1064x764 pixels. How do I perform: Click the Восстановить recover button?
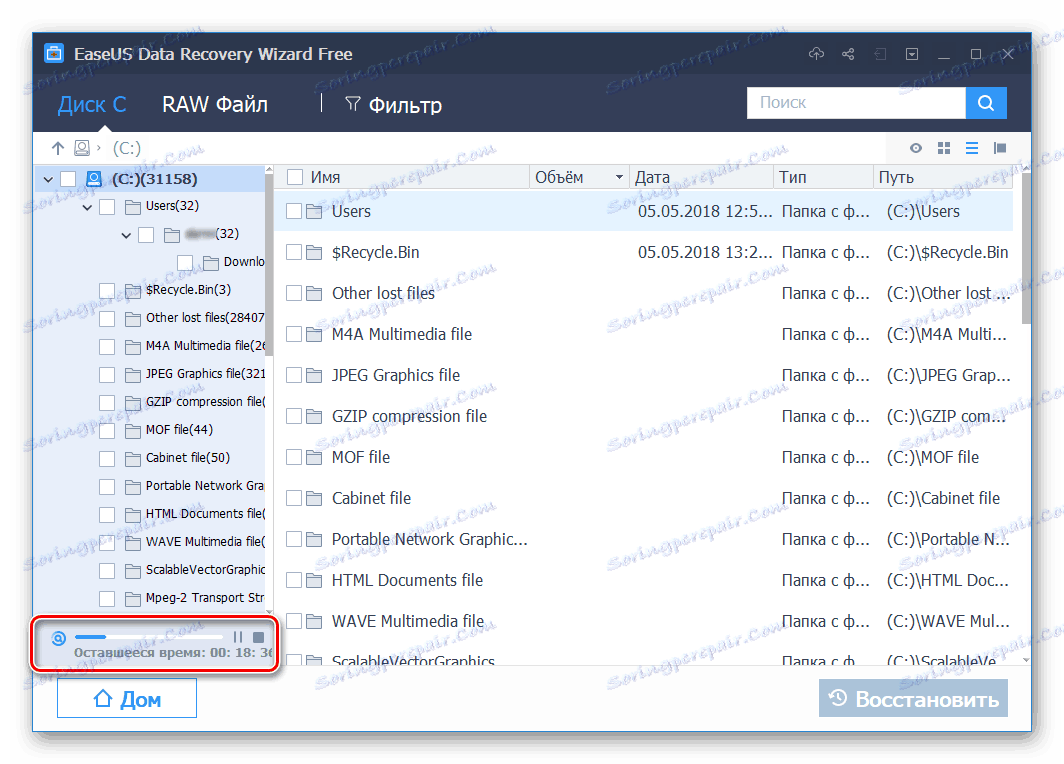(913, 698)
